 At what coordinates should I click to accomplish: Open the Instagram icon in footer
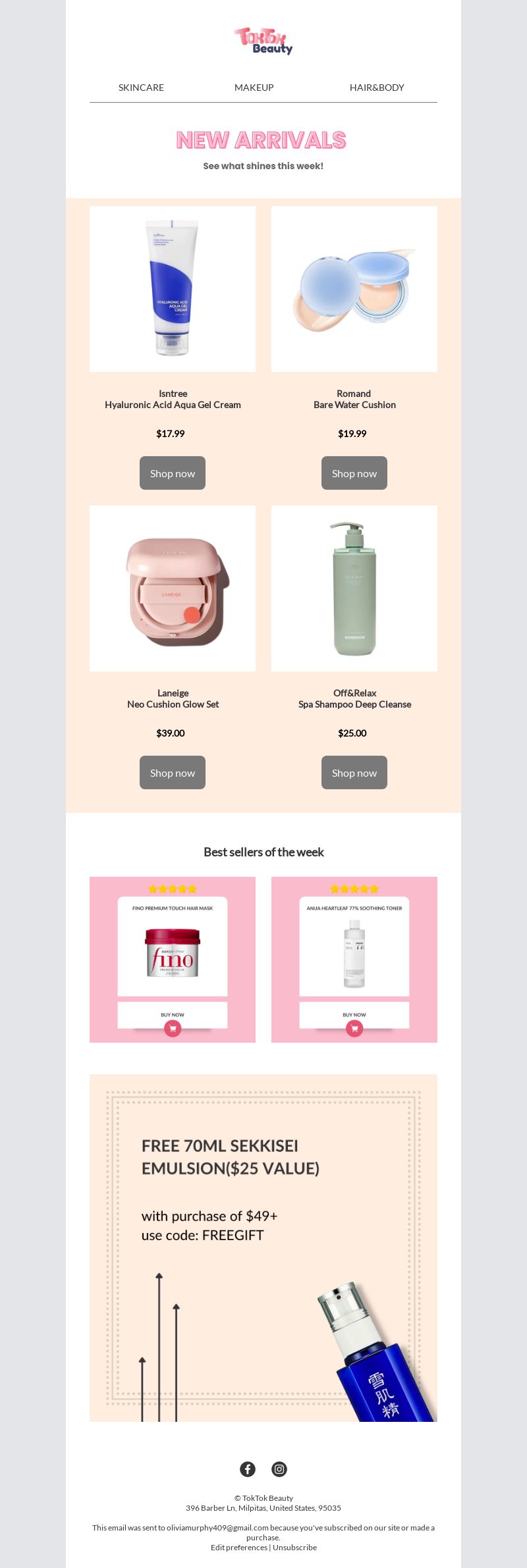pos(279,1469)
